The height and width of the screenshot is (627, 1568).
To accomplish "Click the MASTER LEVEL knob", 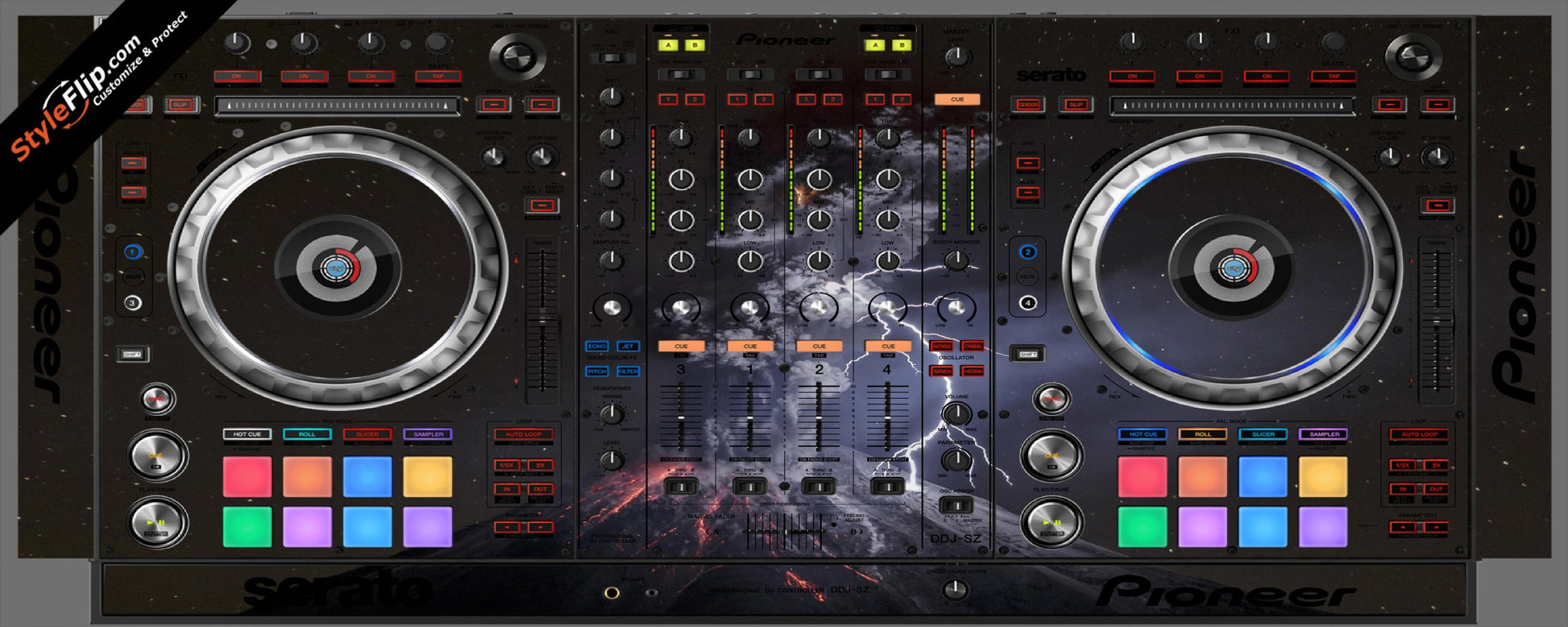I will [x=956, y=56].
